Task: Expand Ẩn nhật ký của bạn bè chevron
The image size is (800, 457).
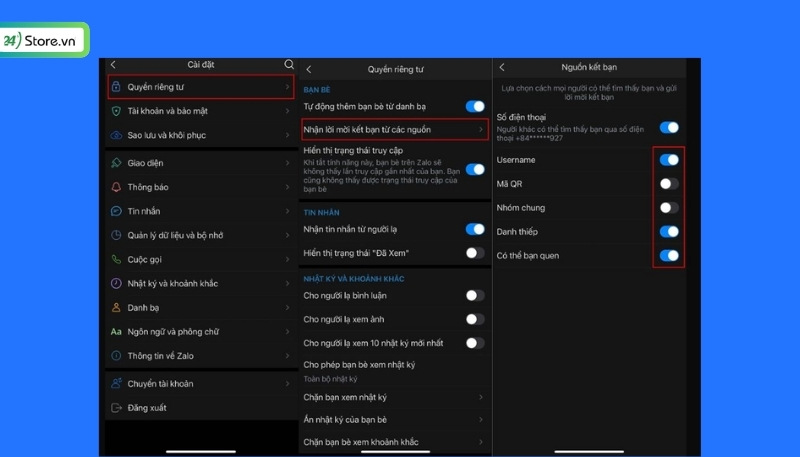Action: 481,419
